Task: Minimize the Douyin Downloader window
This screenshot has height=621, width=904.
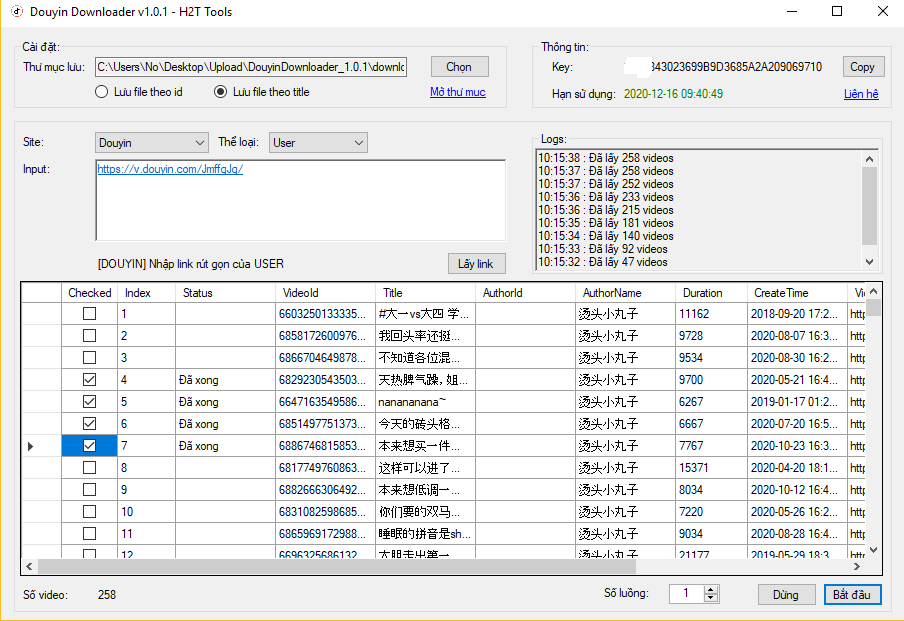Action: [x=792, y=12]
